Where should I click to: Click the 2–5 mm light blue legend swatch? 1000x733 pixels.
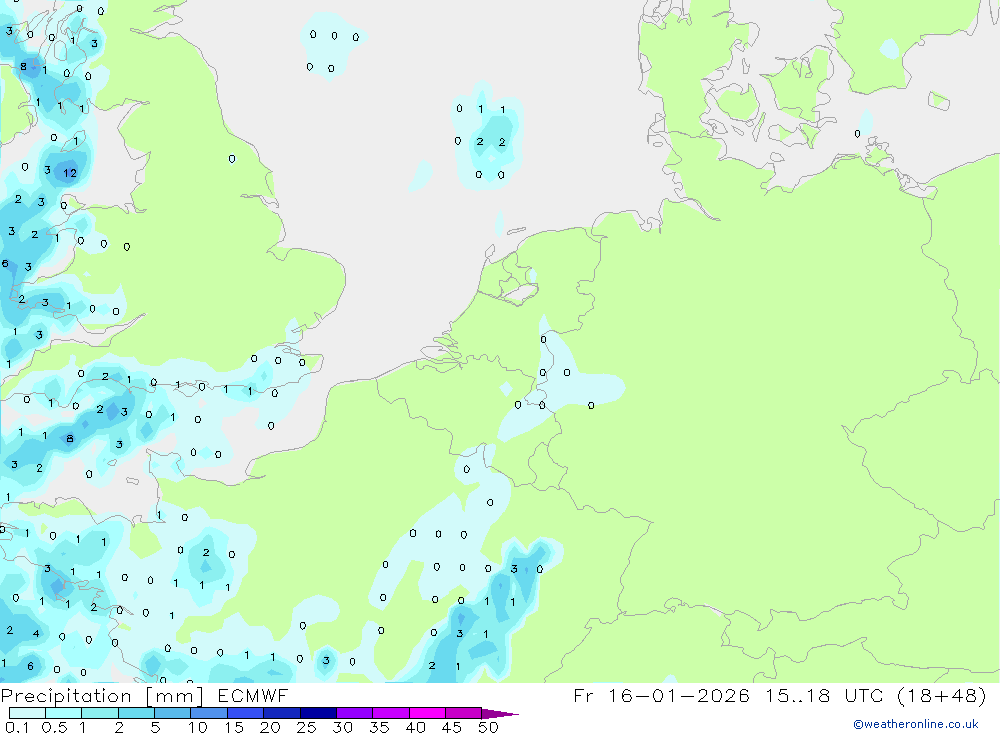coord(136,713)
